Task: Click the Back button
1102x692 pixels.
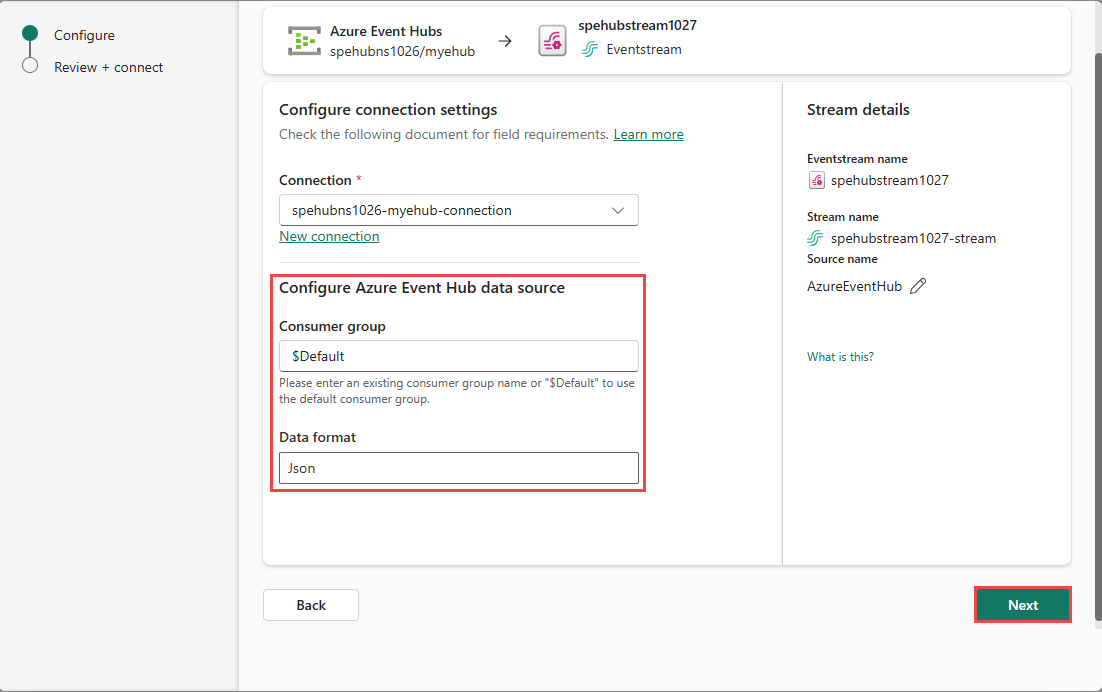Action: (311, 605)
